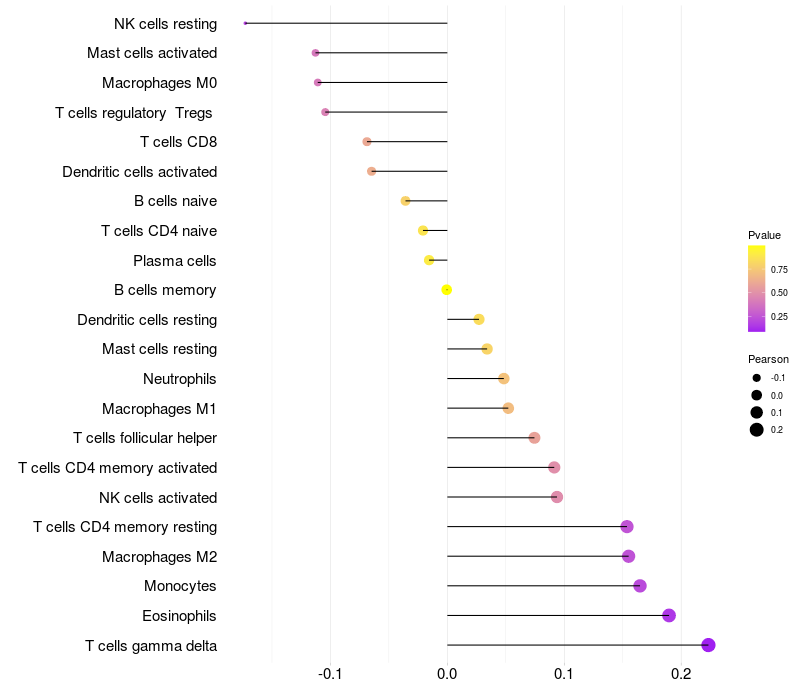
Task: Click the 0.0 x-axis tick label
Action: 447,675
